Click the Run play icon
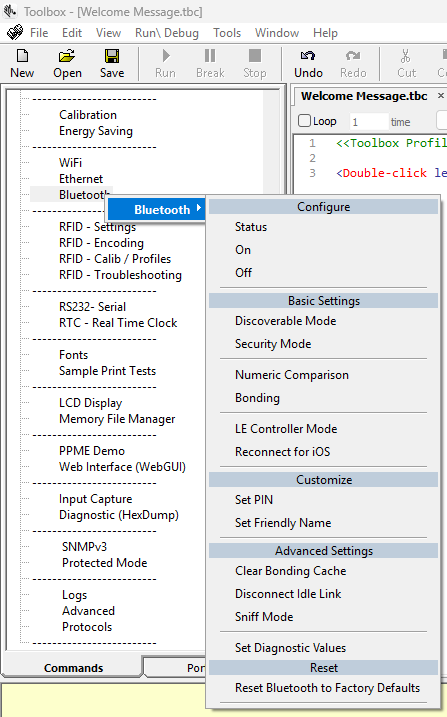This screenshot has height=717, width=447. [165, 56]
